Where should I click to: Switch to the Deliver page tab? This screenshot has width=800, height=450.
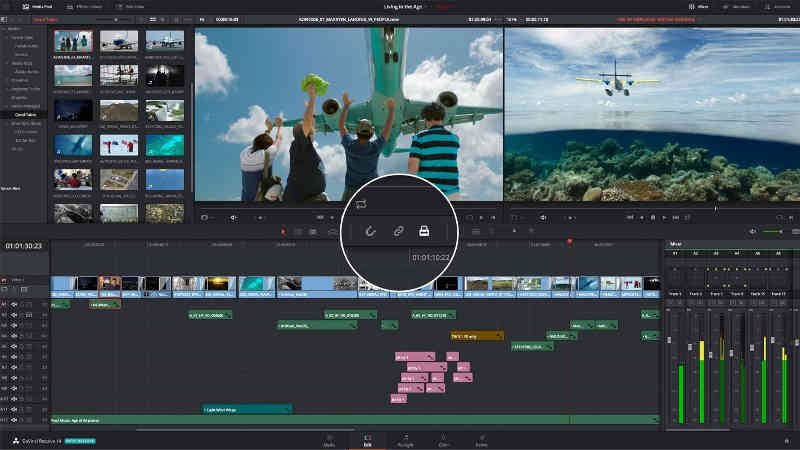(x=481, y=440)
